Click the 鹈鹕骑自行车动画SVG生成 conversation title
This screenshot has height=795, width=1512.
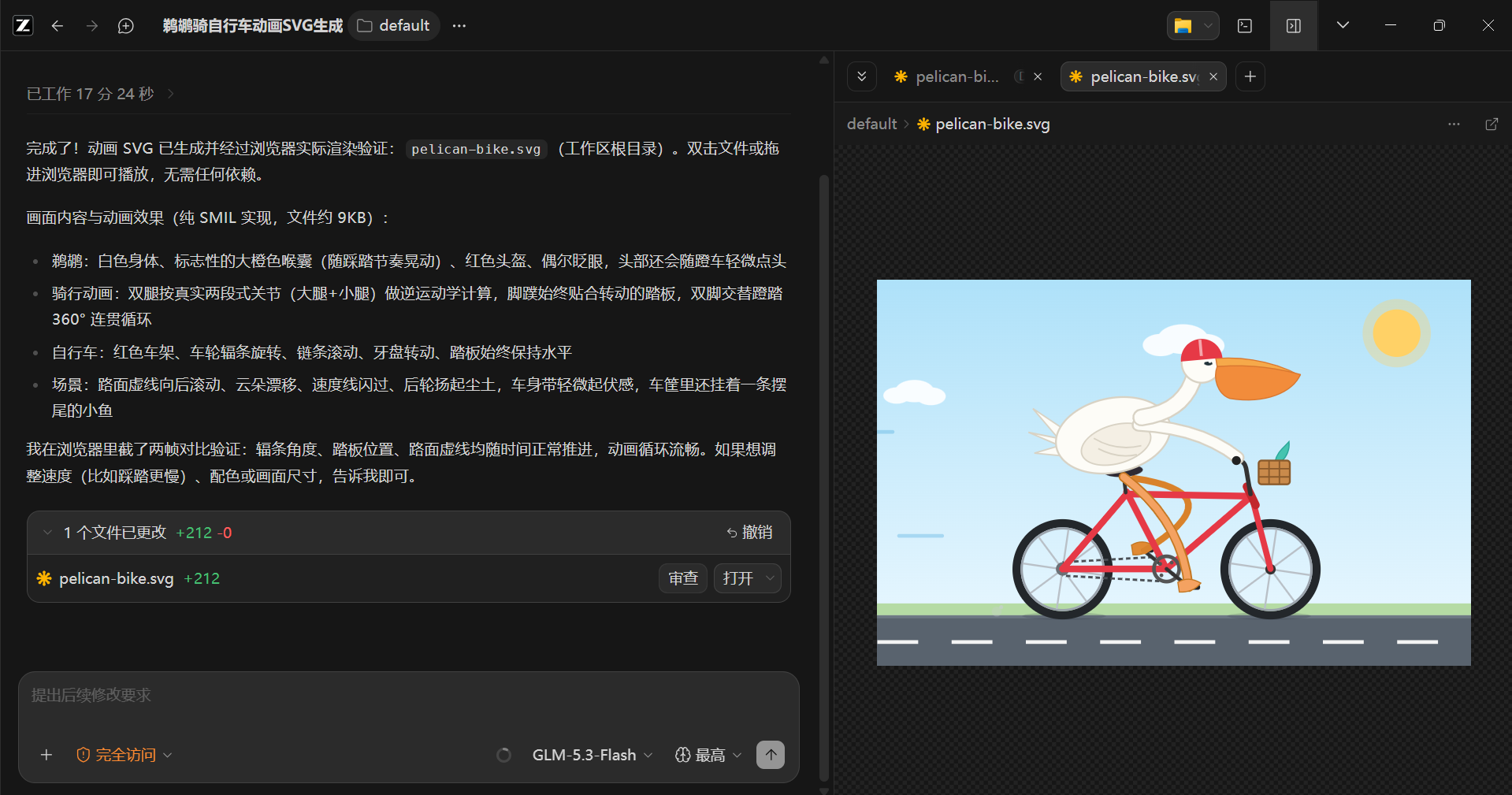point(253,26)
